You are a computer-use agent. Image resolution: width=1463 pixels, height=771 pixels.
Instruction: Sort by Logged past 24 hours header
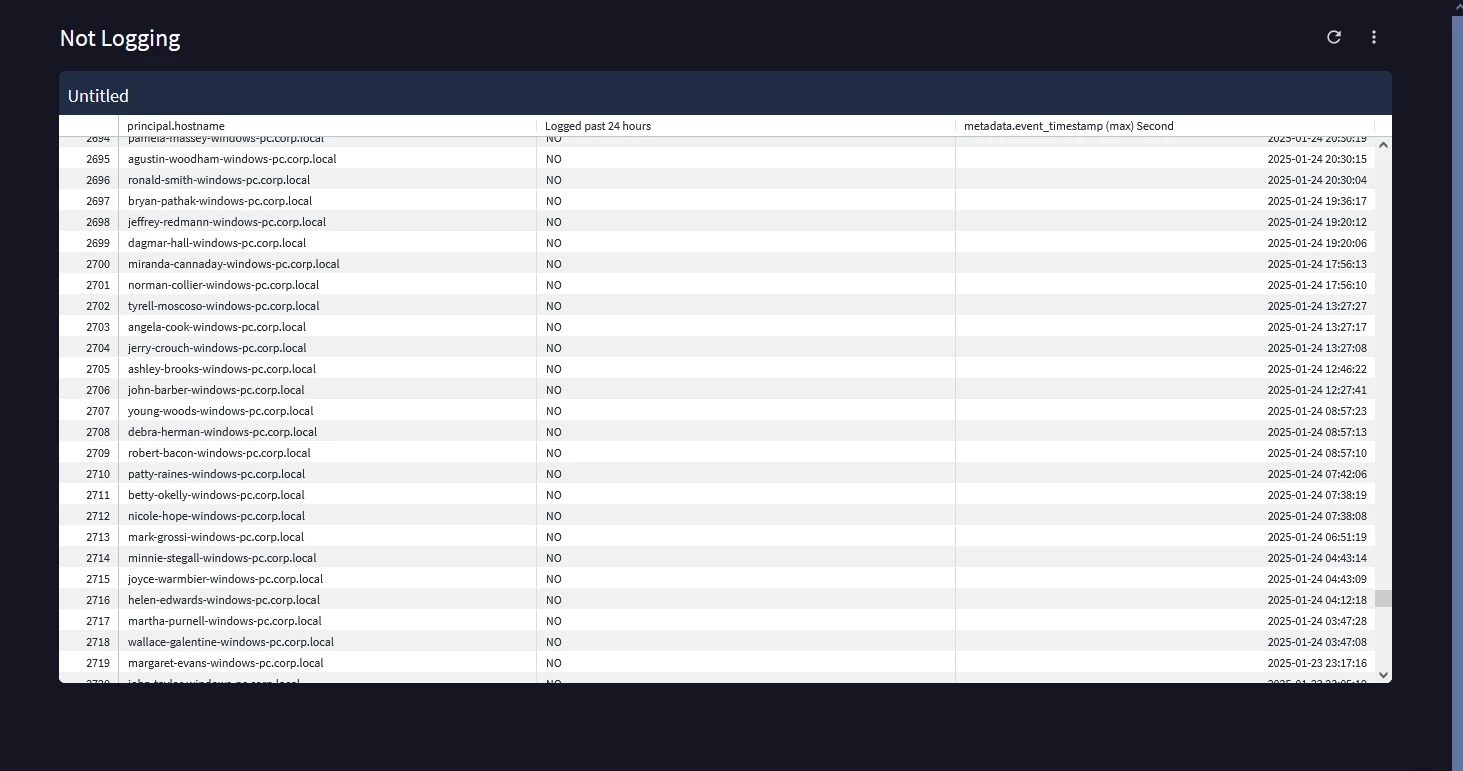[598, 126]
